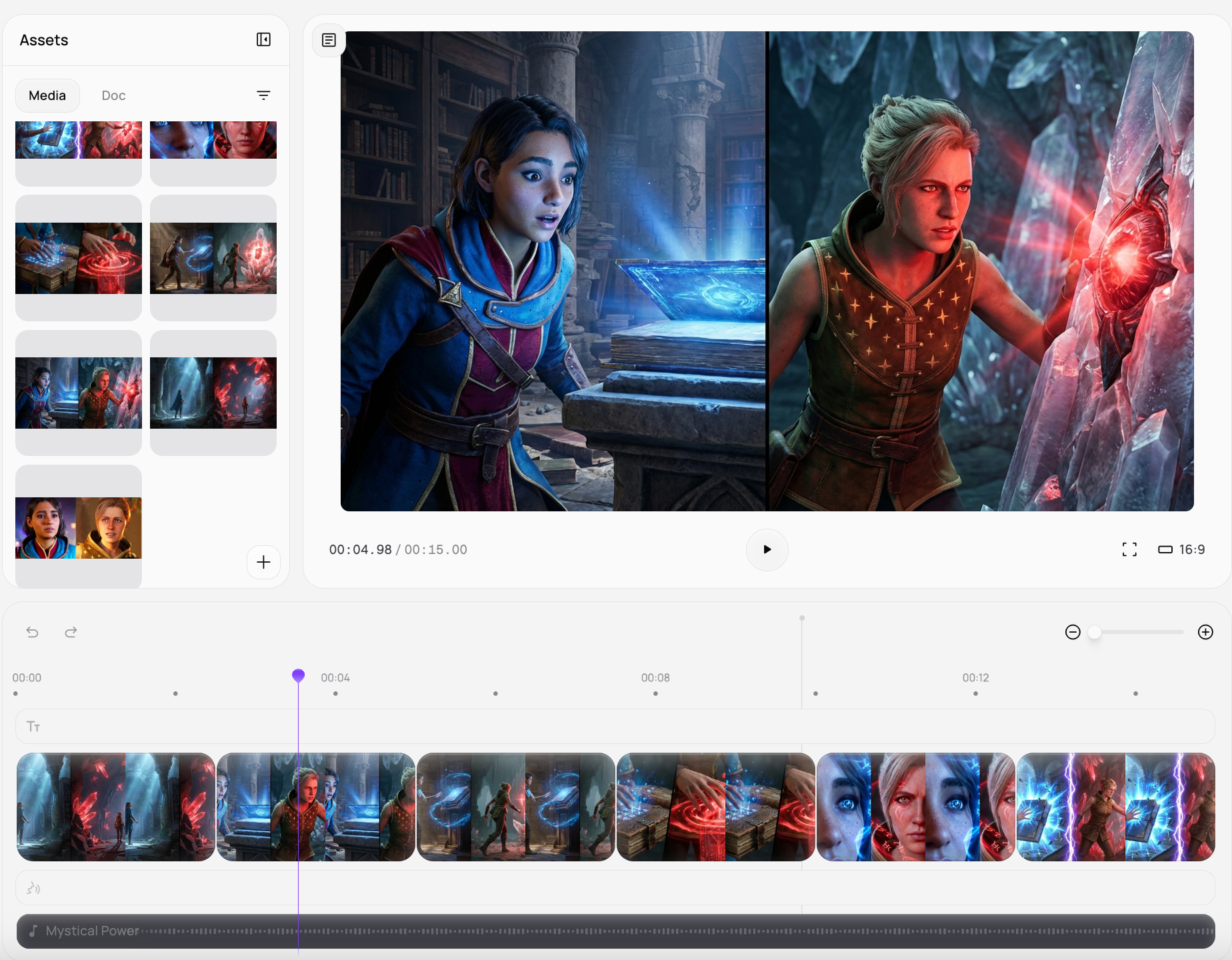Collapse the Assets panel sidebar
Viewport: 1232px width, 960px height.
(263, 40)
